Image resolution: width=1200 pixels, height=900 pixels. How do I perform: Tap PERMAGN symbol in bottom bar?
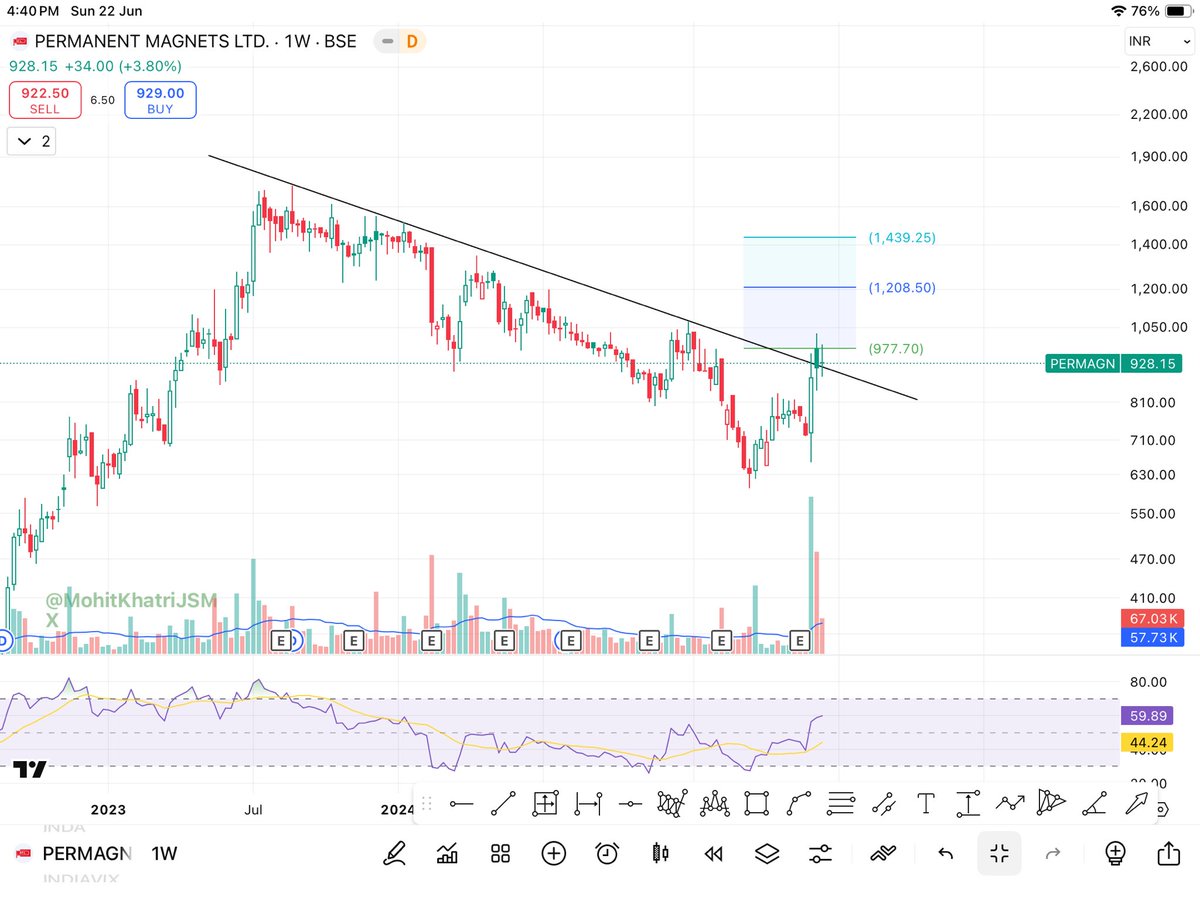[87, 854]
